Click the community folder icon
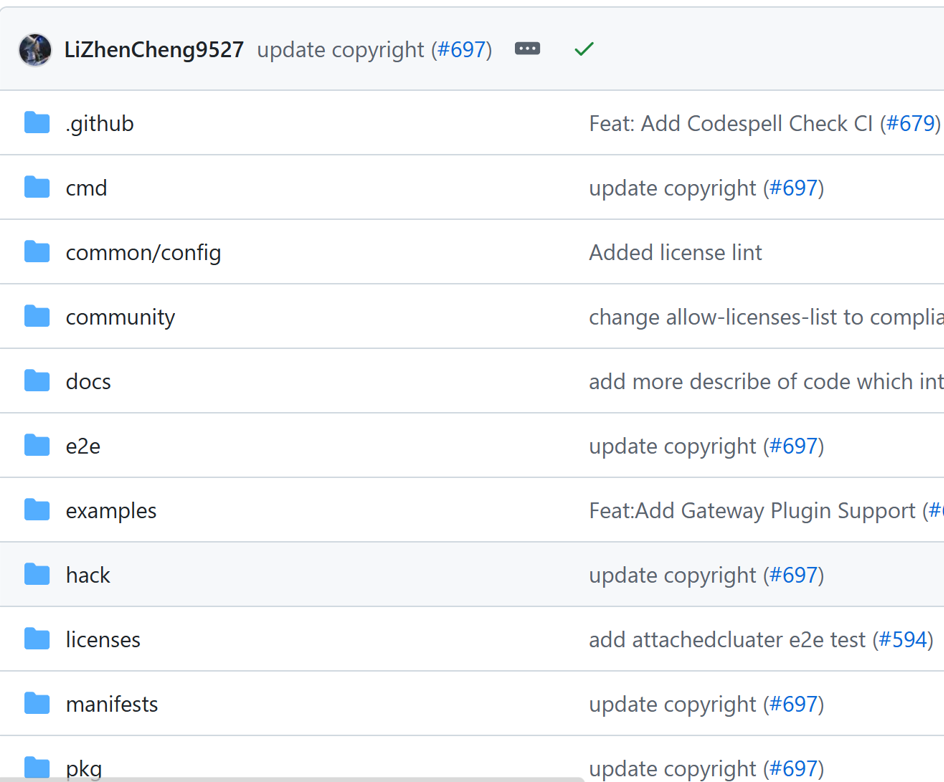944x782 pixels. pos(37,316)
